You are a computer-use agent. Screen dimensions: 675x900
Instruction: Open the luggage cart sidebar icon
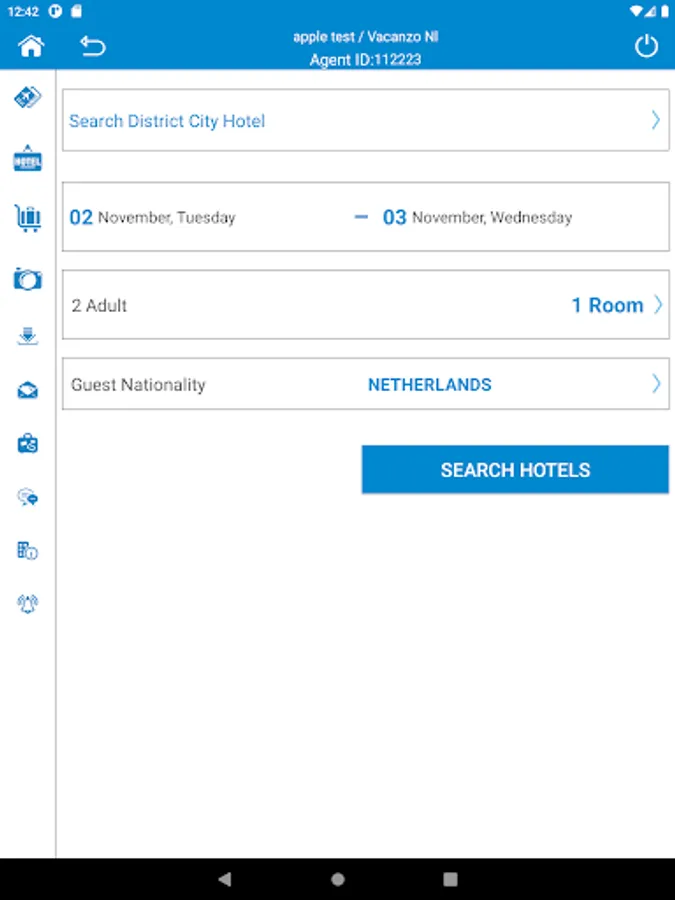pyautogui.click(x=28, y=219)
